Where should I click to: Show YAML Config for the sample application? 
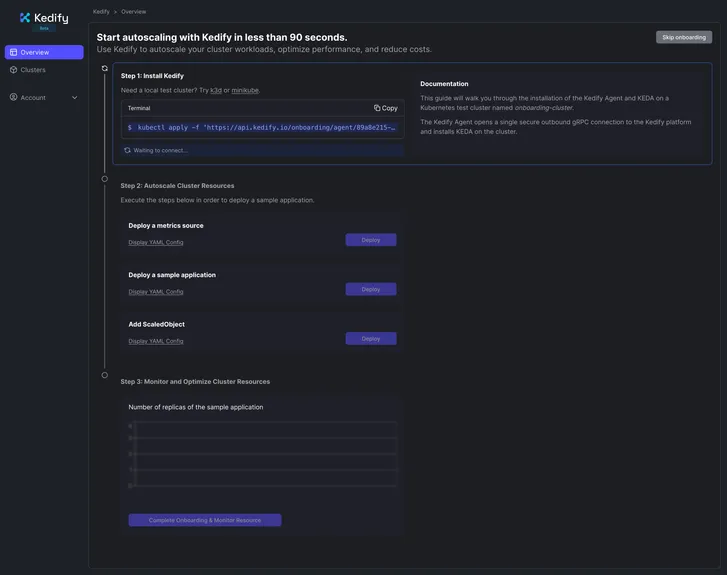click(156, 292)
